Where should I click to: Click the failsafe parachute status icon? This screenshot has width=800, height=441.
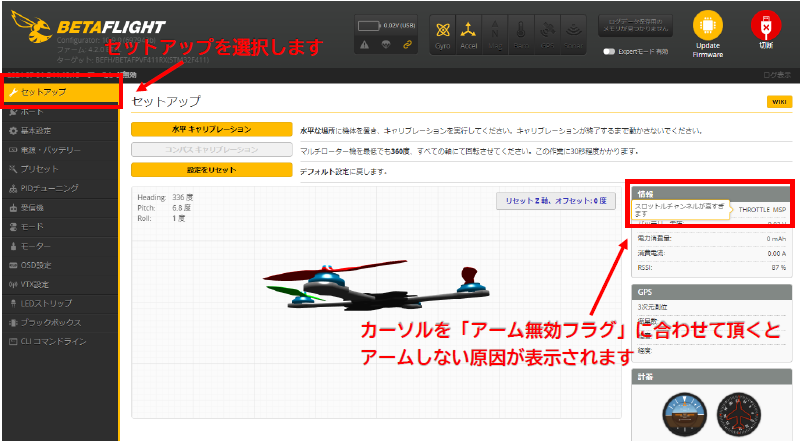pyautogui.click(x=386, y=45)
